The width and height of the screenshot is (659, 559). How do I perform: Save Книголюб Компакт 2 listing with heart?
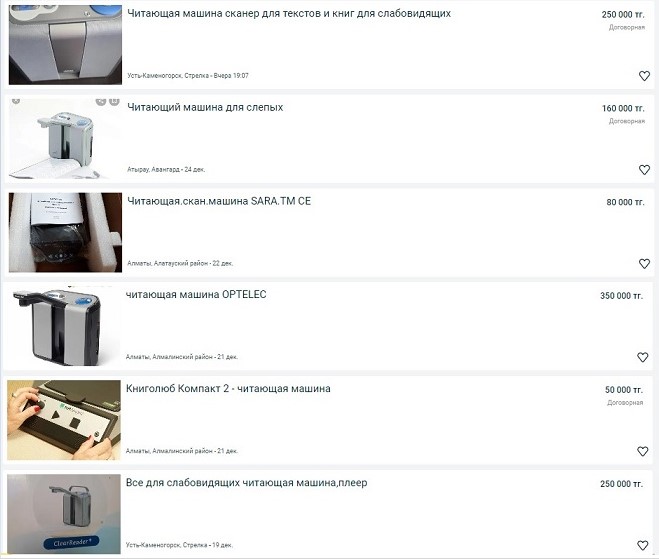pyautogui.click(x=642, y=451)
